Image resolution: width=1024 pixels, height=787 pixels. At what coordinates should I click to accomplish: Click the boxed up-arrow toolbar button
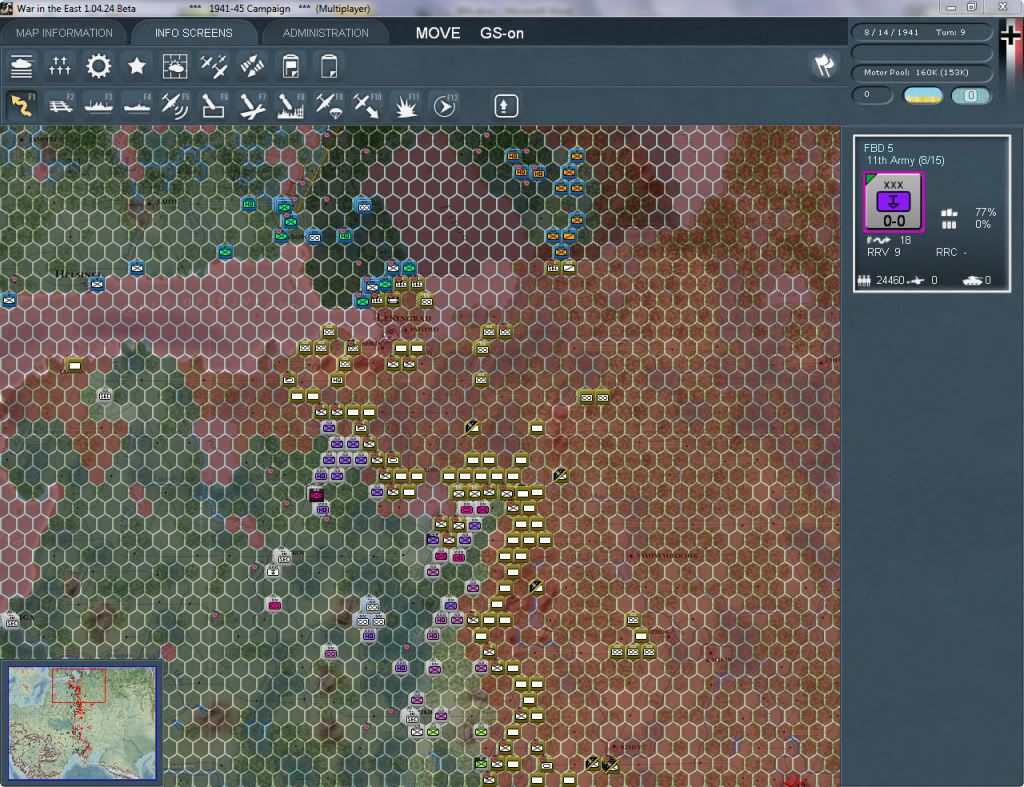(505, 106)
